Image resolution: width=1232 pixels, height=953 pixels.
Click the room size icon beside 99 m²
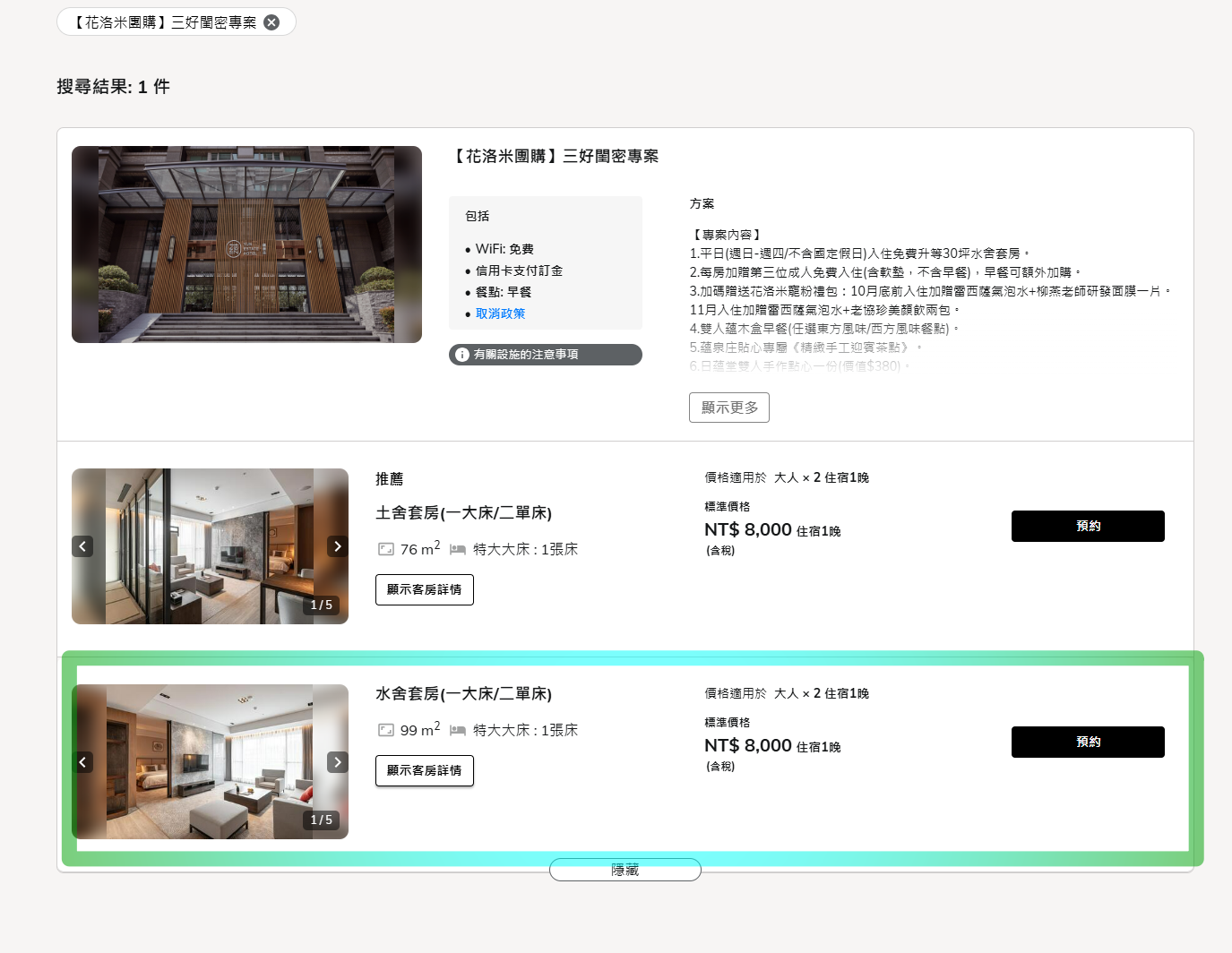[x=386, y=730]
